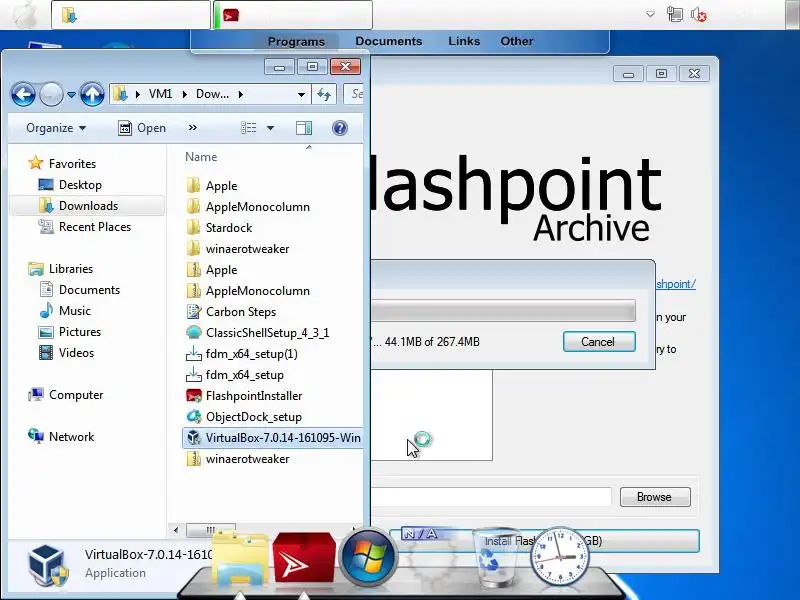Click the install path input field

[x=491, y=496]
